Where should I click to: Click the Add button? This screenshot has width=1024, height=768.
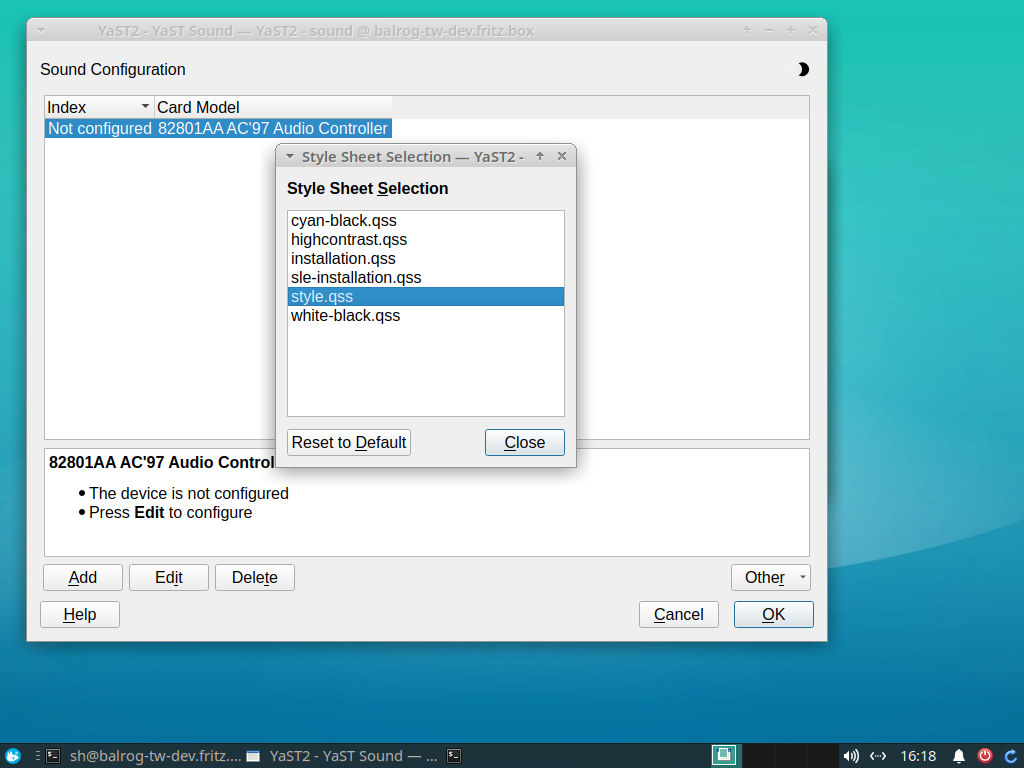coord(83,577)
